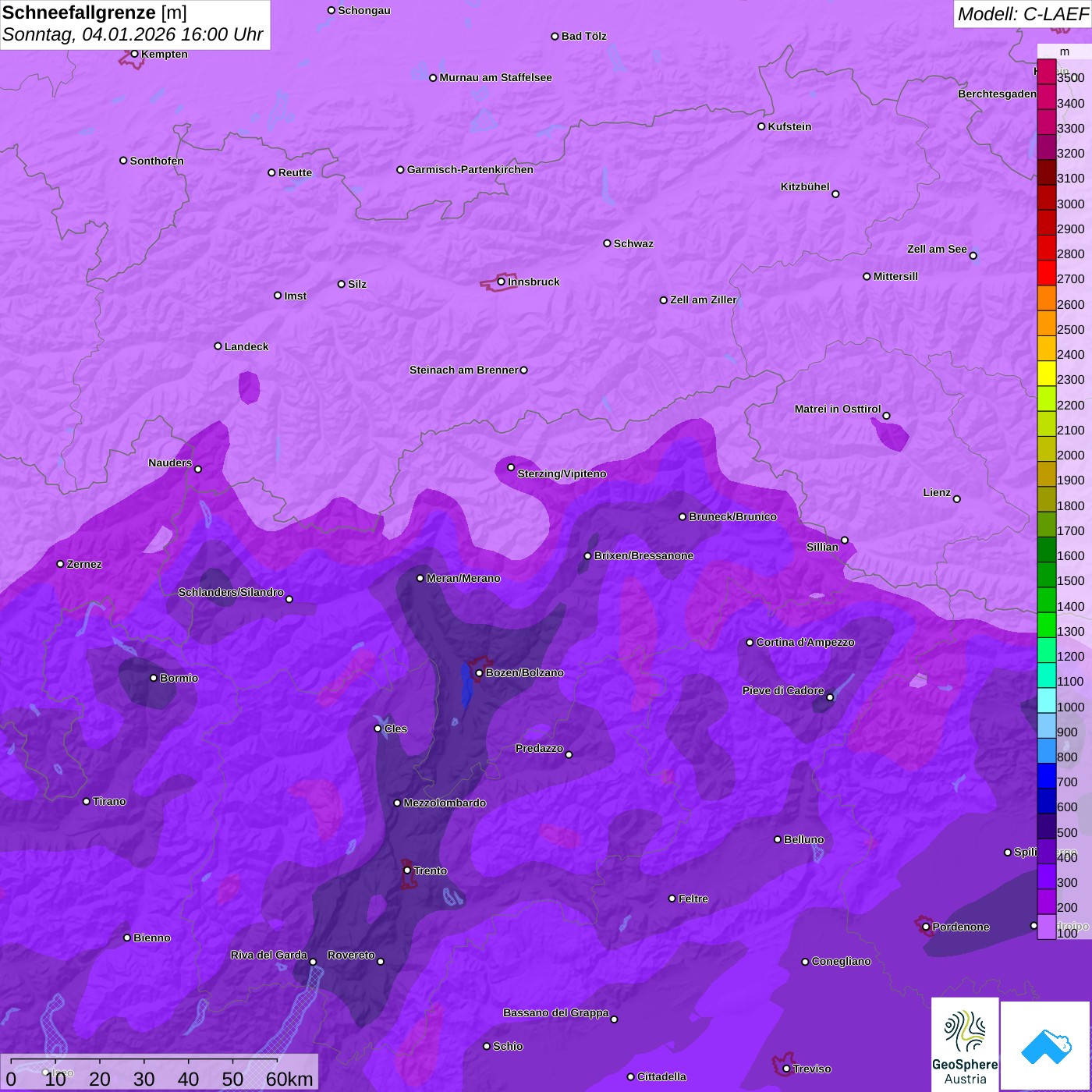
Task: Click the 'Schongau' label
Action: 364,11
